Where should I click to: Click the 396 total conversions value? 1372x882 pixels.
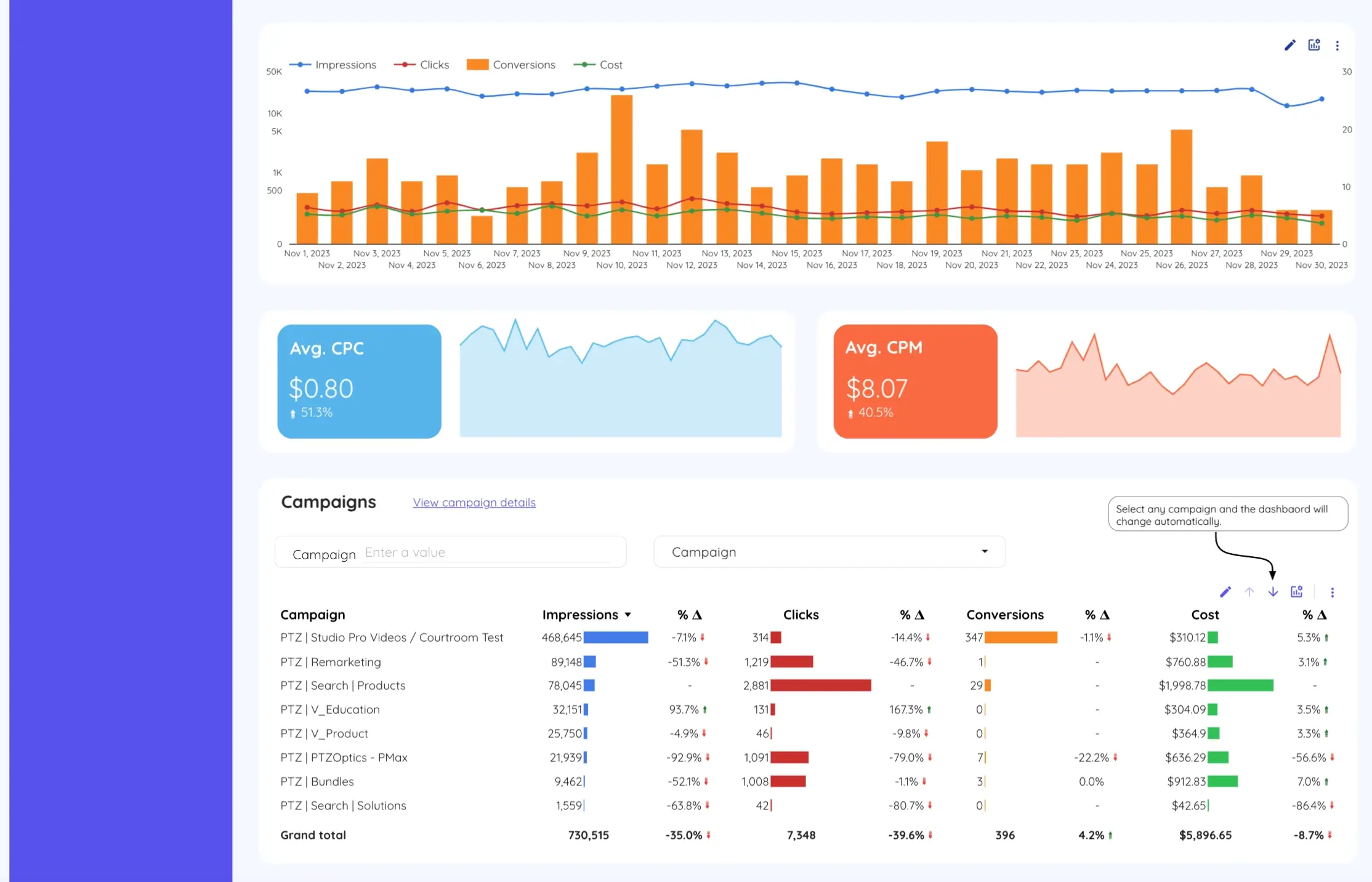pos(1005,835)
